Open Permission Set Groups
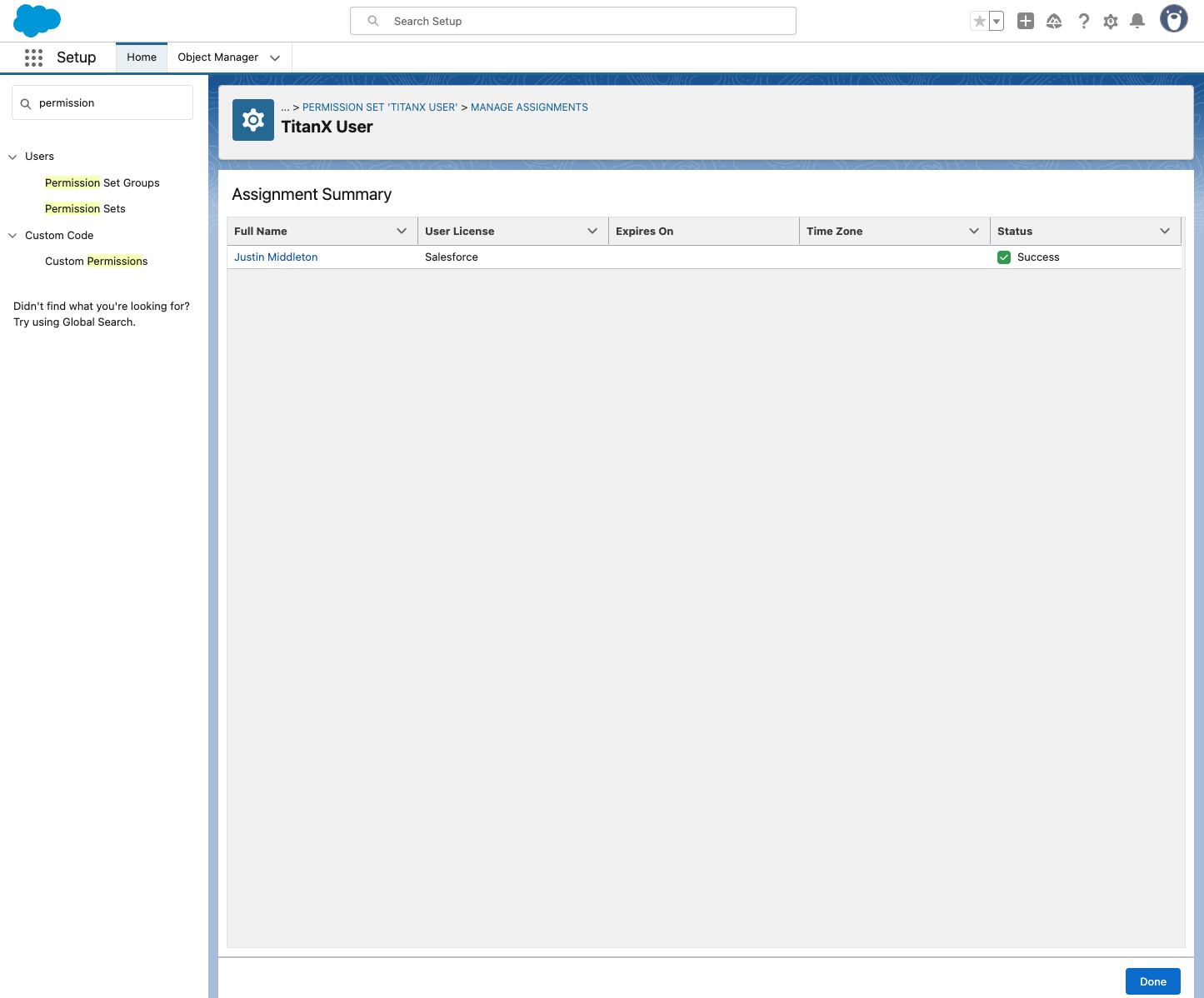 pyautogui.click(x=102, y=182)
